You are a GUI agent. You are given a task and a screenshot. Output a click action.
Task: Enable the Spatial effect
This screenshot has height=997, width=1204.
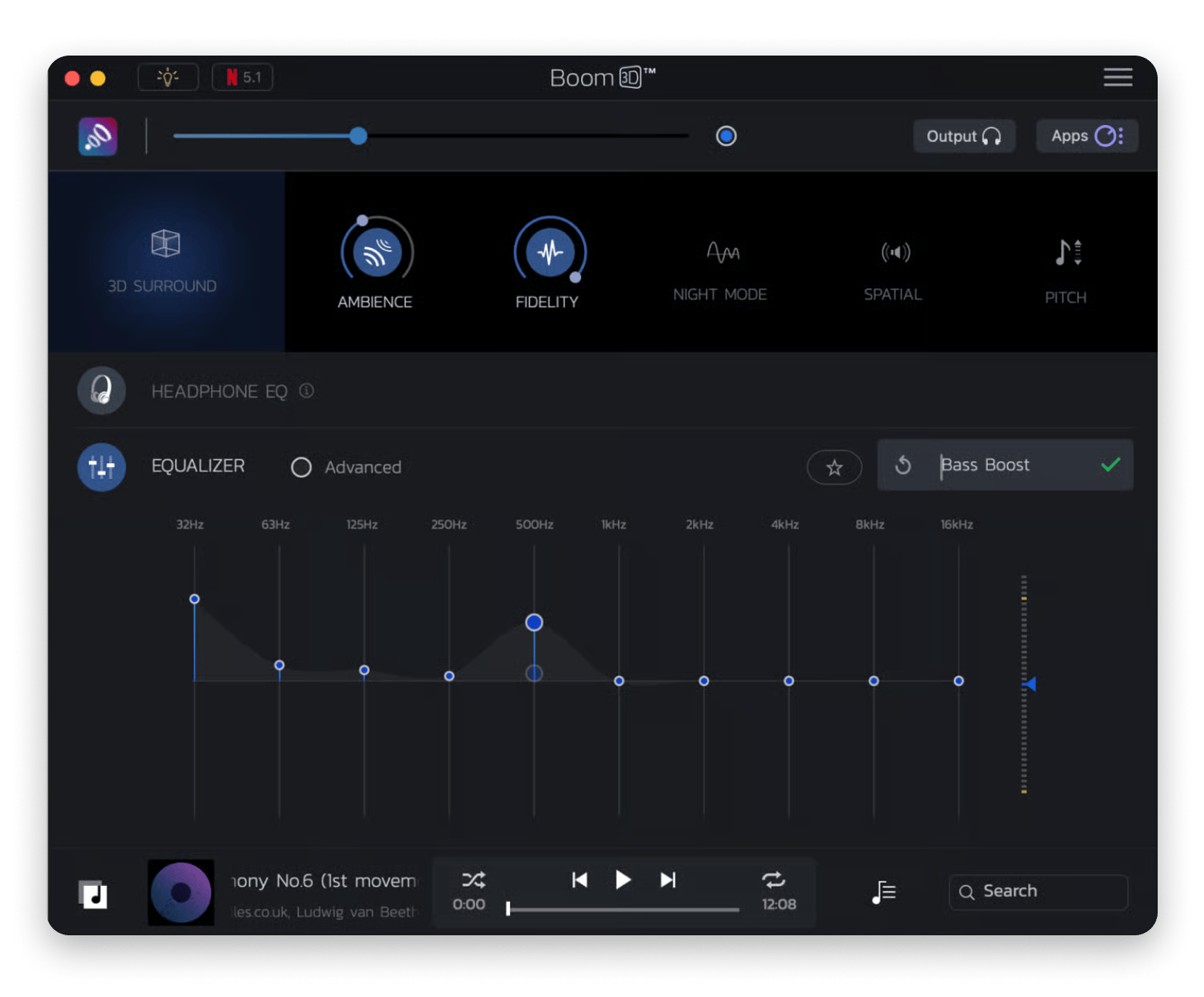click(x=895, y=252)
